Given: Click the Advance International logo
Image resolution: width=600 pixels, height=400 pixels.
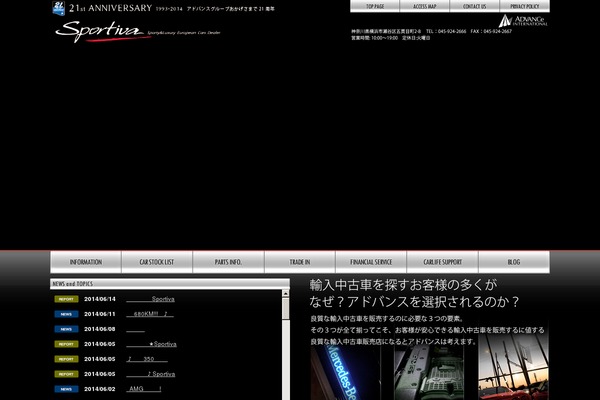Looking at the screenshot, I should click(523, 21).
